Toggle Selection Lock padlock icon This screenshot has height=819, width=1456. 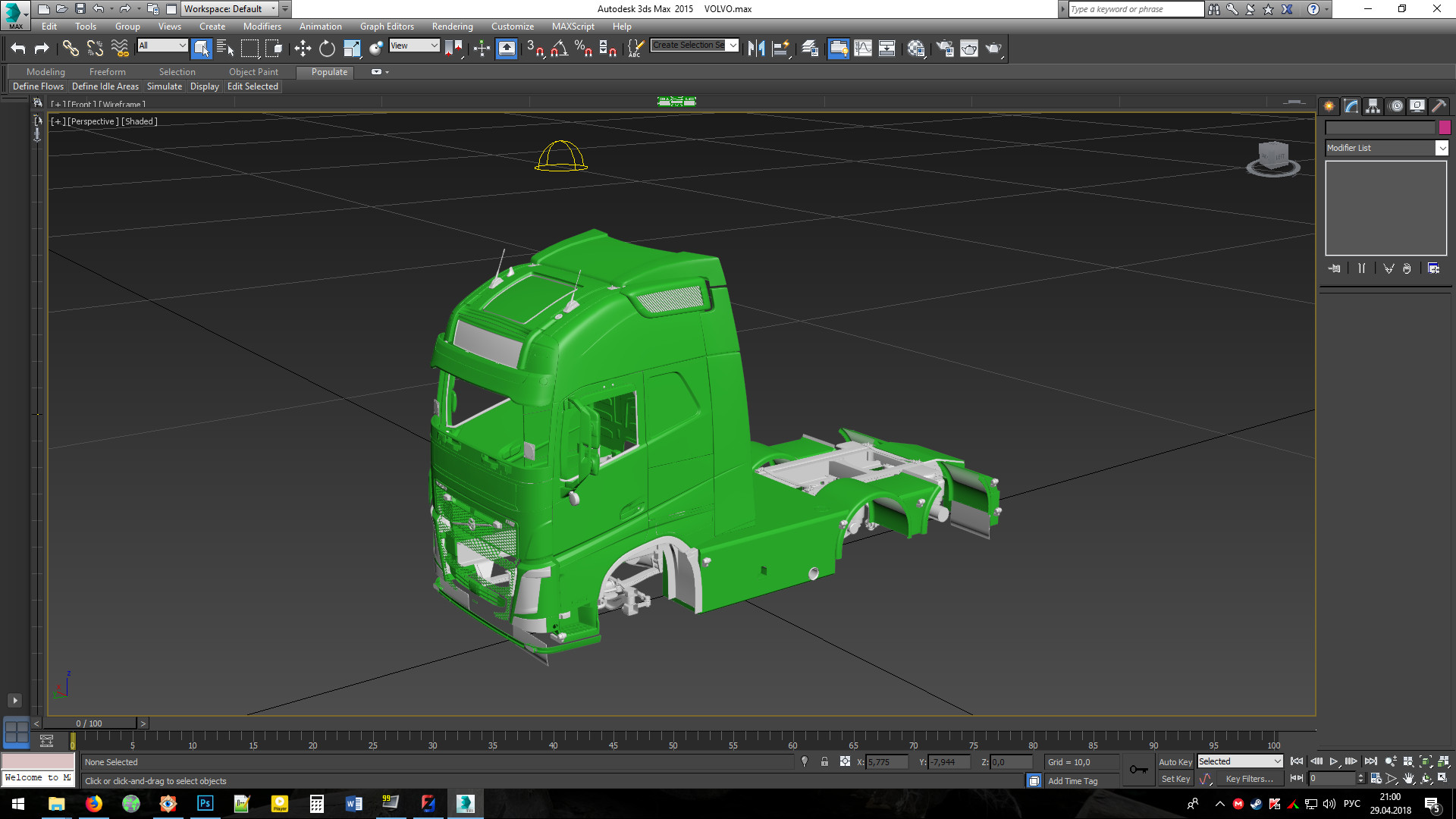824,762
